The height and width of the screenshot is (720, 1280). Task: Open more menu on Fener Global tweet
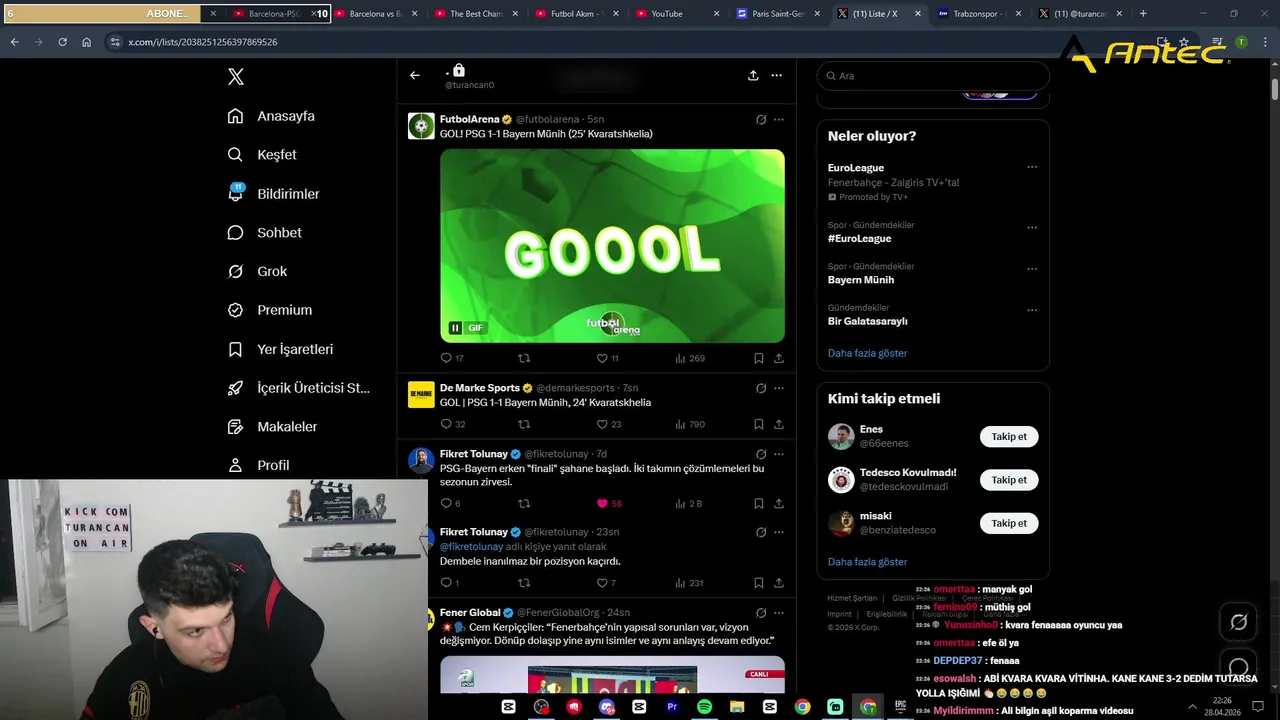779,612
